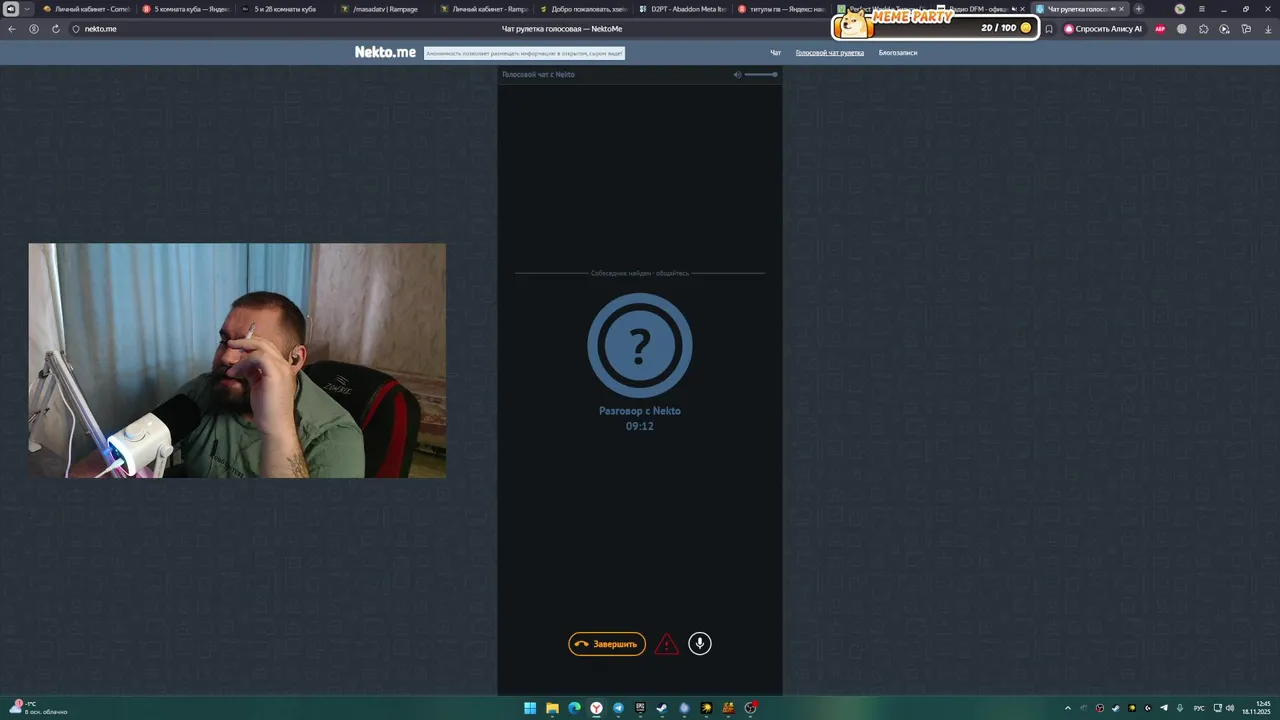This screenshot has width=1280, height=720.
Task: Open the browser extensions puzzle icon
Action: click(1203, 29)
